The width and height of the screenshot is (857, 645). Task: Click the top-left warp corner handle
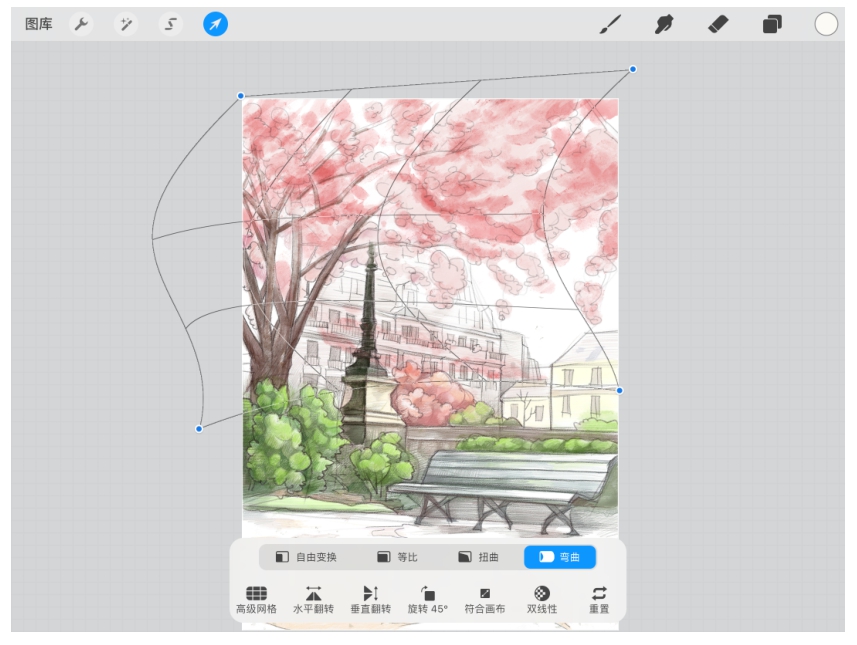pyautogui.click(x=240, y=96)
